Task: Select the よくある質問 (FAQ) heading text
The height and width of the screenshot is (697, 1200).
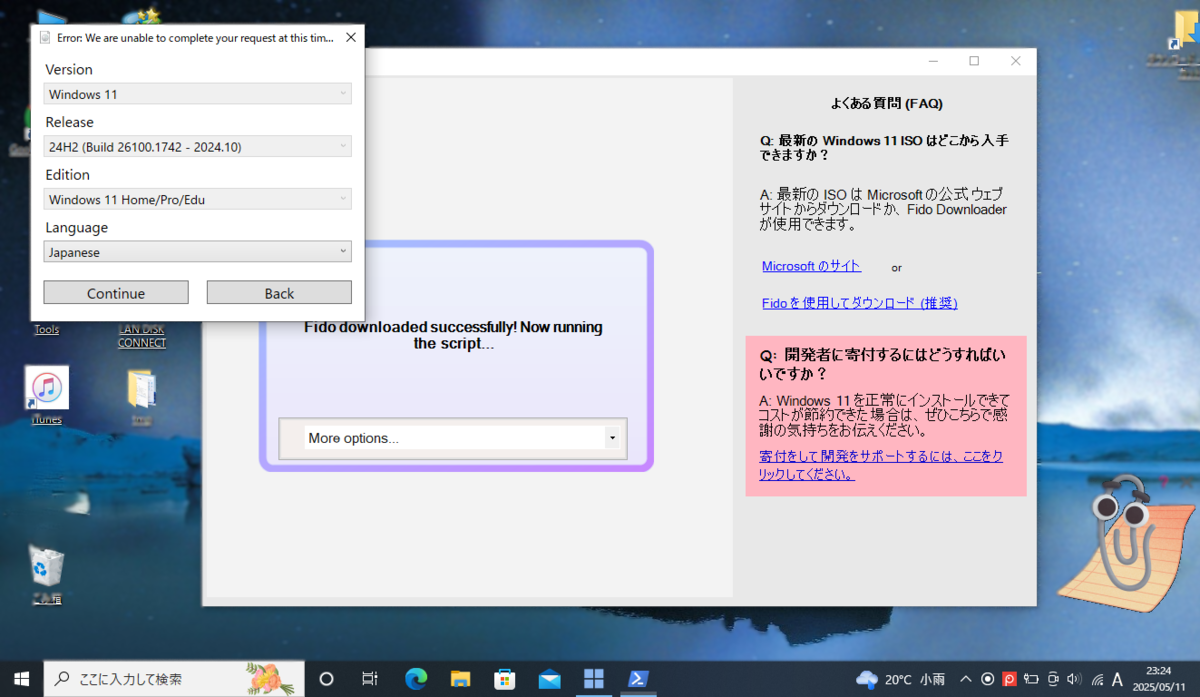Action: (887, 103)
